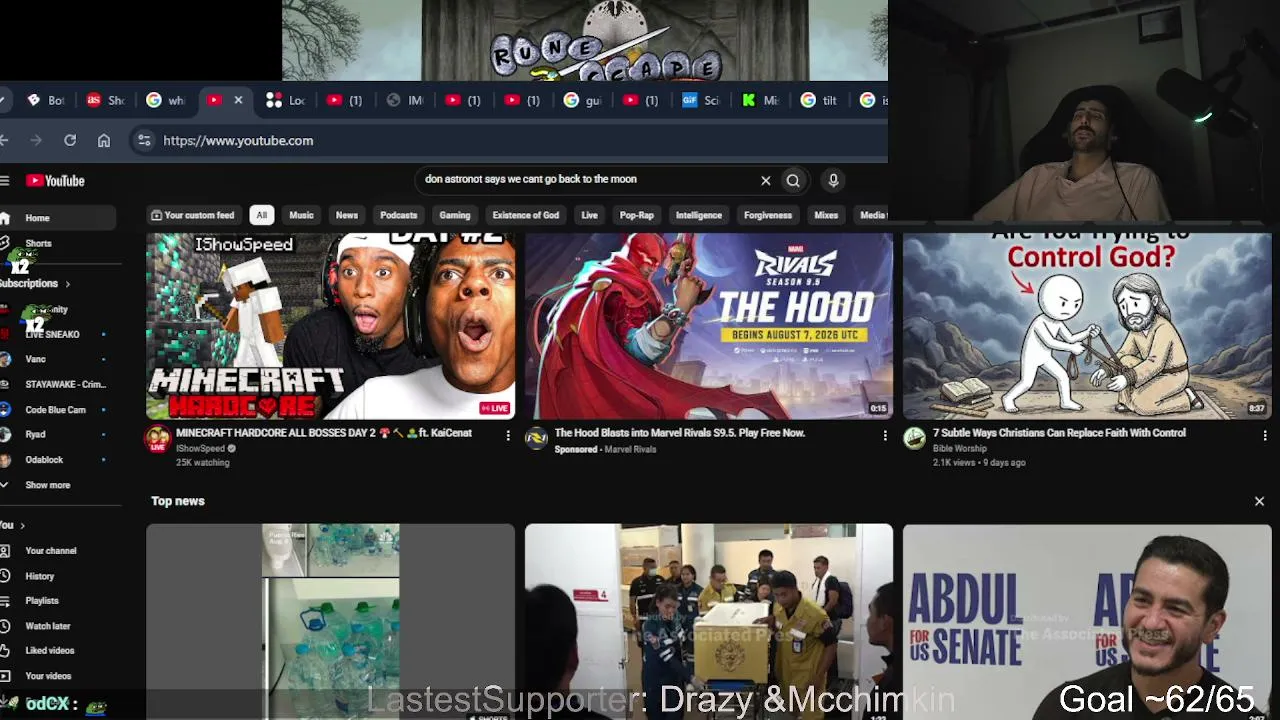Open the Marvel Rivals The Hood thumbnail

709,326
